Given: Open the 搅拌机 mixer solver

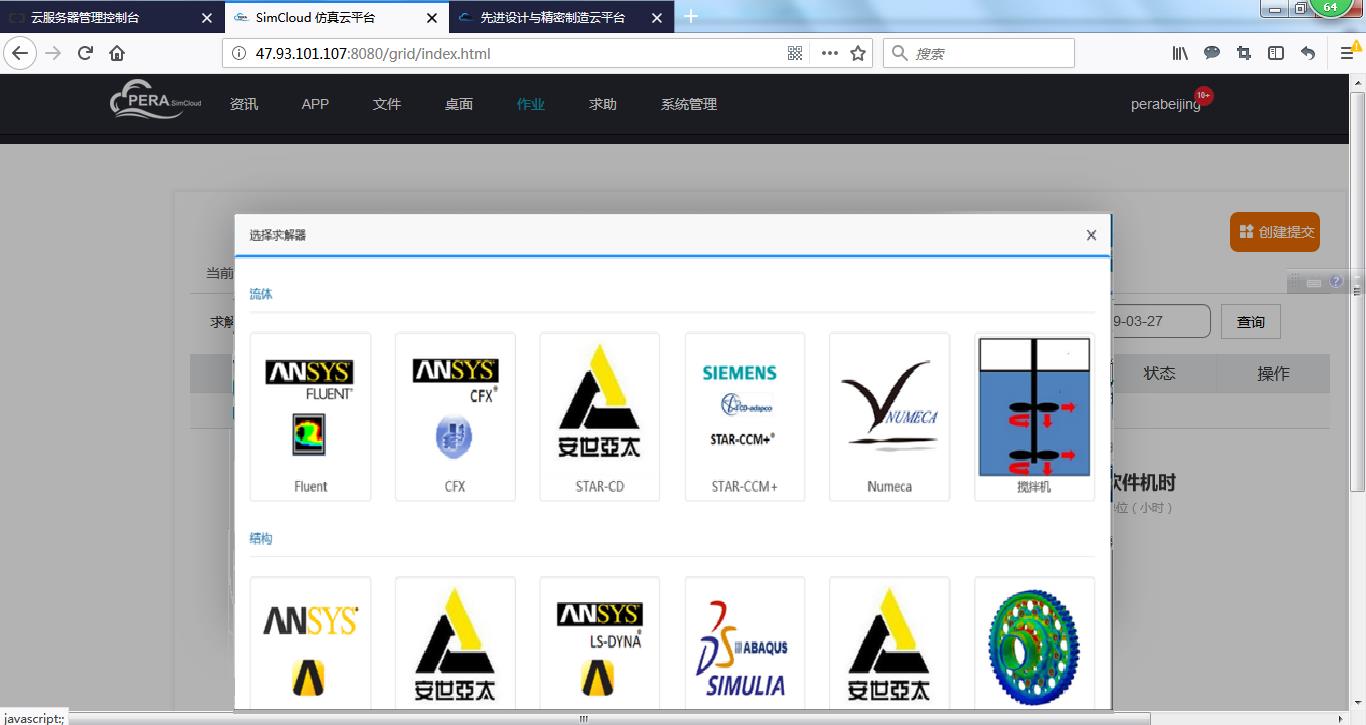Looking at the screenshot, I should pos(1034,417).
